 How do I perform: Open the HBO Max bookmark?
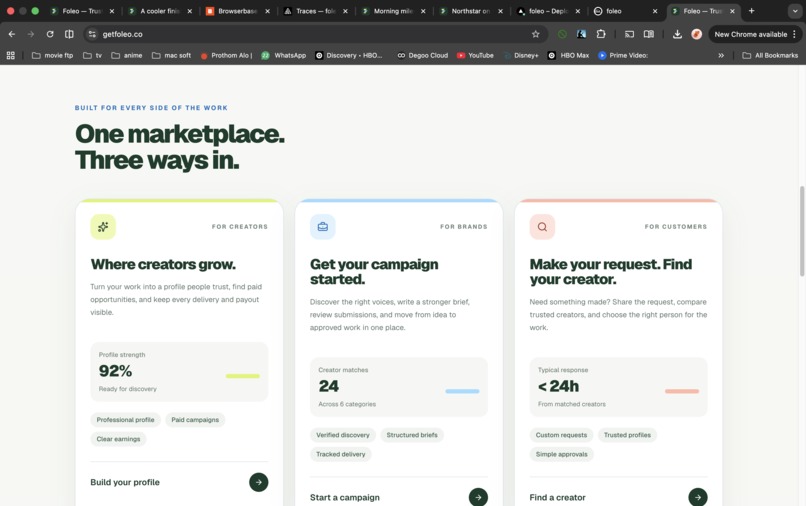569,56
